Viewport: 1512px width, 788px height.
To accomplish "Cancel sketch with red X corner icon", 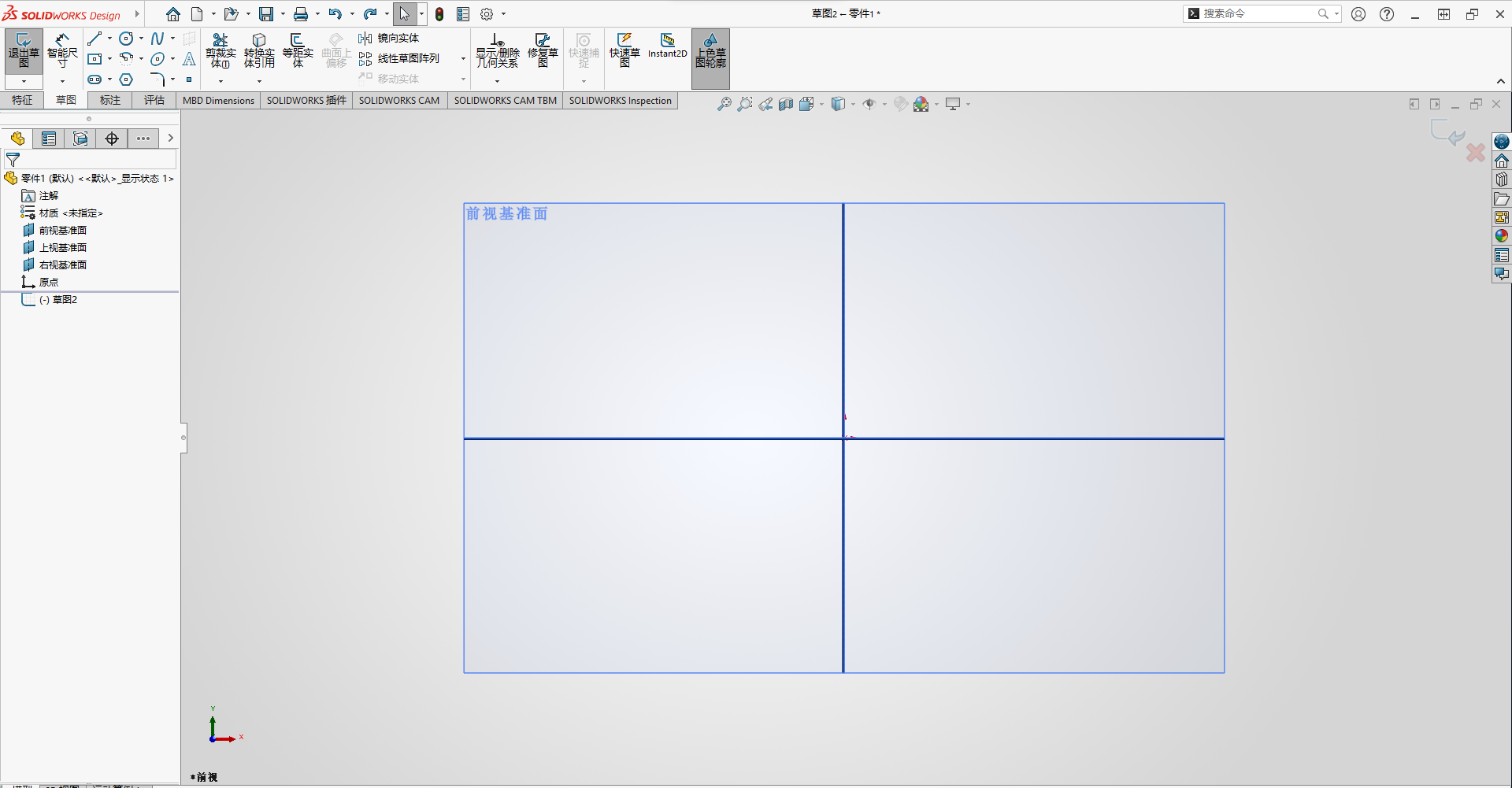I will click(1476, 152).
